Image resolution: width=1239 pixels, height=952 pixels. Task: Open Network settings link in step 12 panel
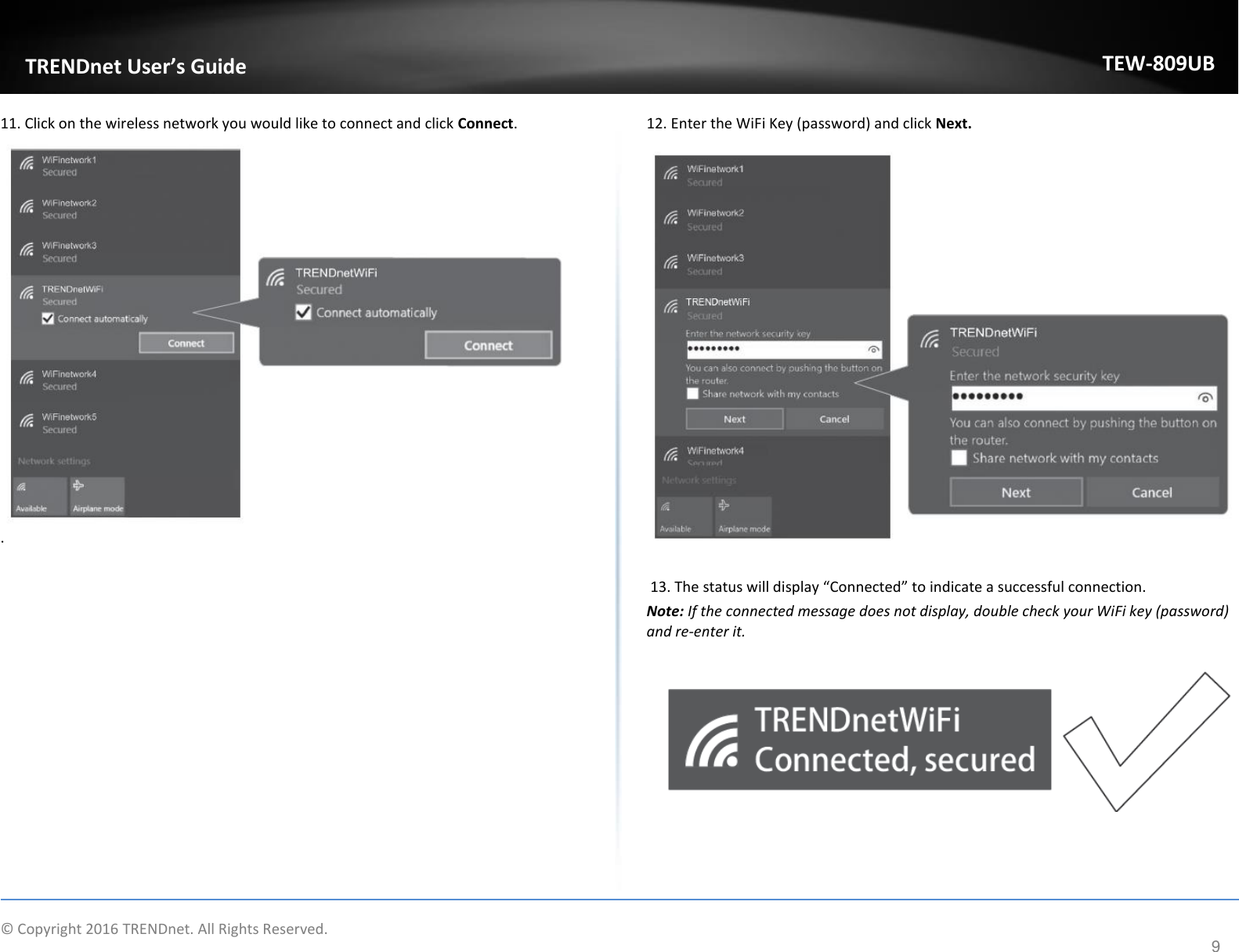699,480
